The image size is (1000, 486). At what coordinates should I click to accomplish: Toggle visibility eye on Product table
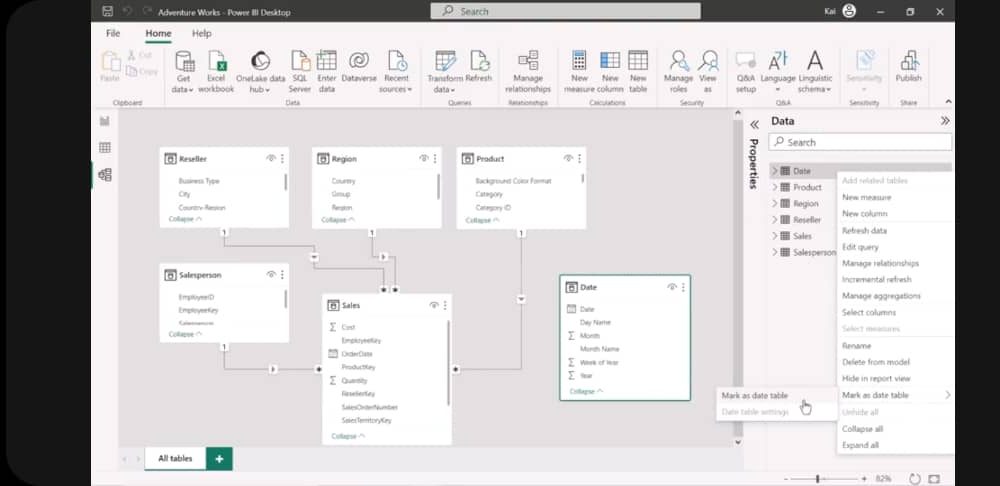coord(568,158)
